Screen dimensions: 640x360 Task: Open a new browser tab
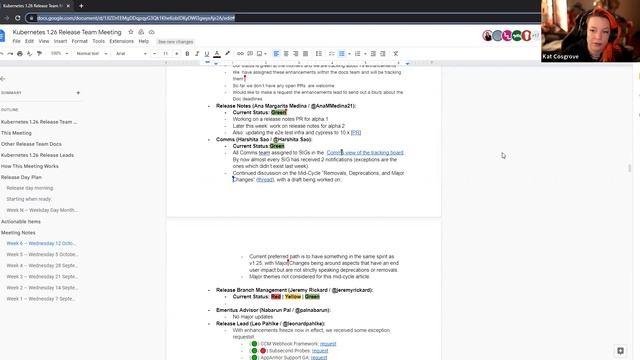pyautogui.click(x=81, y=6)
